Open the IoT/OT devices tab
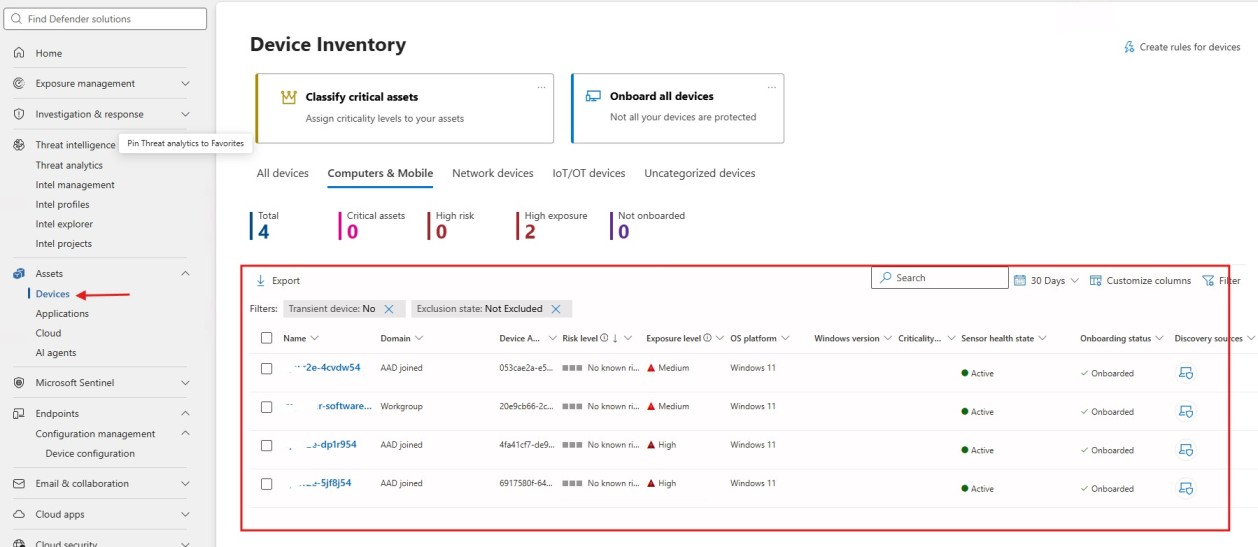This screenshot has height=547, width=1258. point(589,173)
